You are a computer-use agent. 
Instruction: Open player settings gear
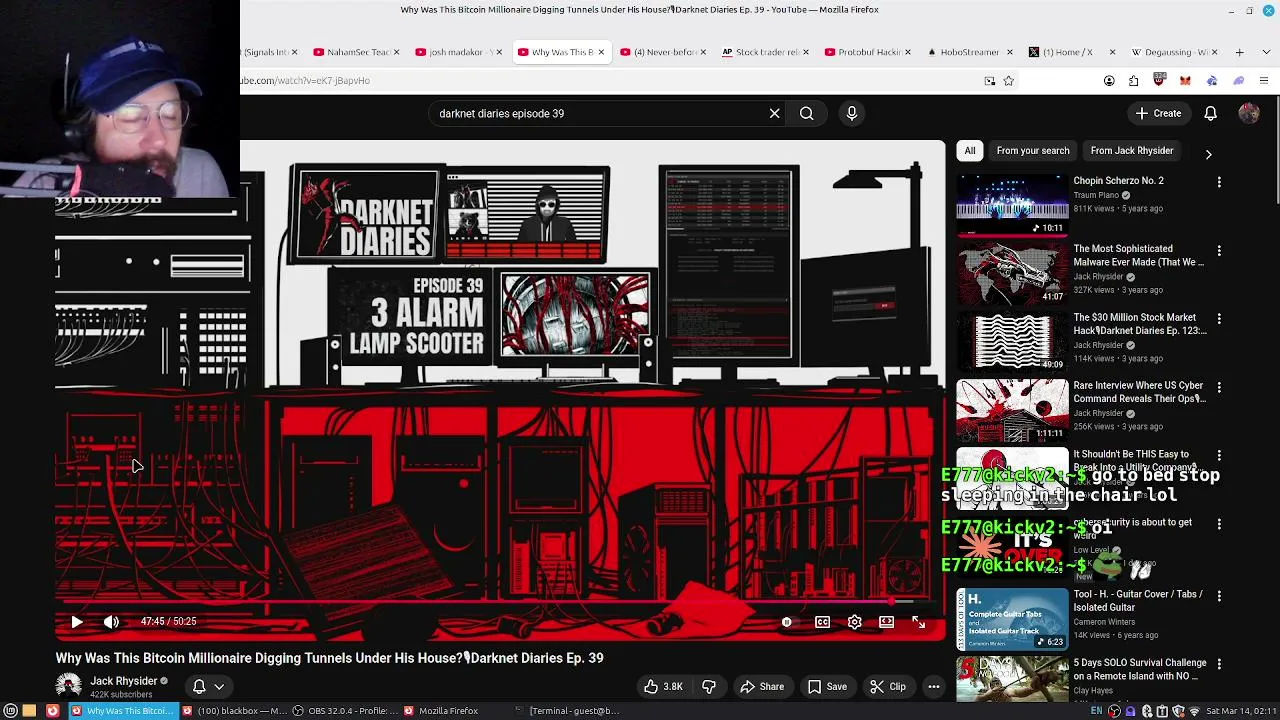coord(854,622)
